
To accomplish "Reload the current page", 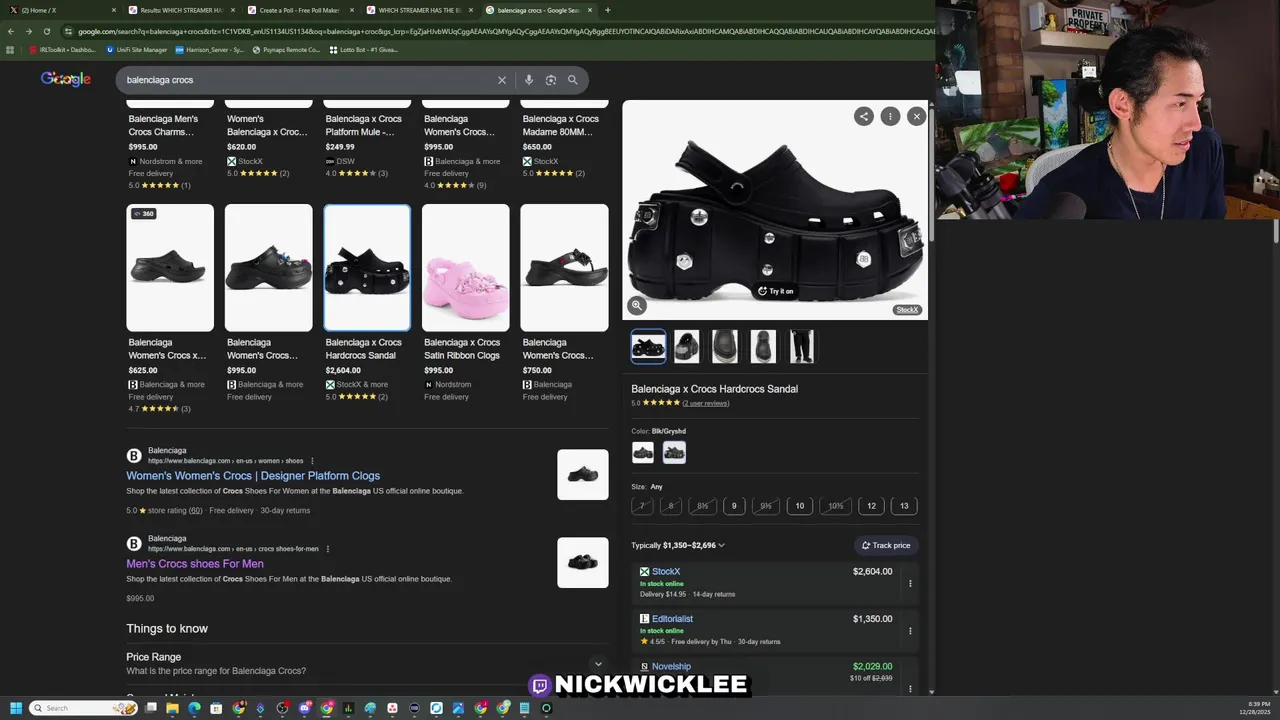I will [46, 31].
